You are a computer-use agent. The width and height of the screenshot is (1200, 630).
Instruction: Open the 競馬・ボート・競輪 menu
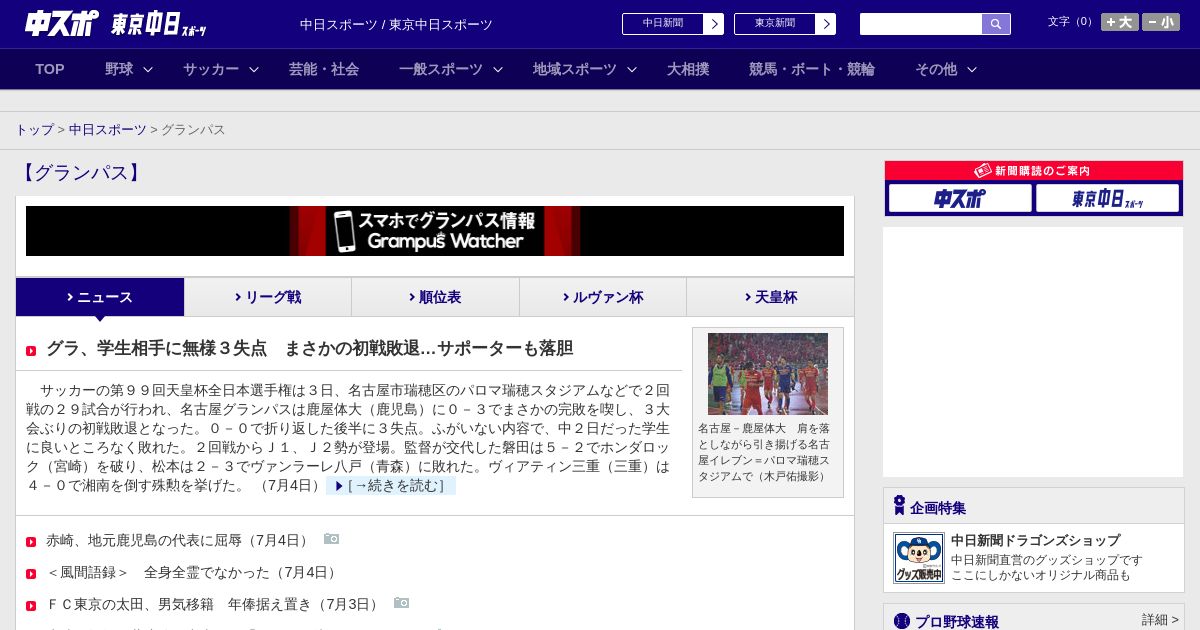[x=812, y=69]
